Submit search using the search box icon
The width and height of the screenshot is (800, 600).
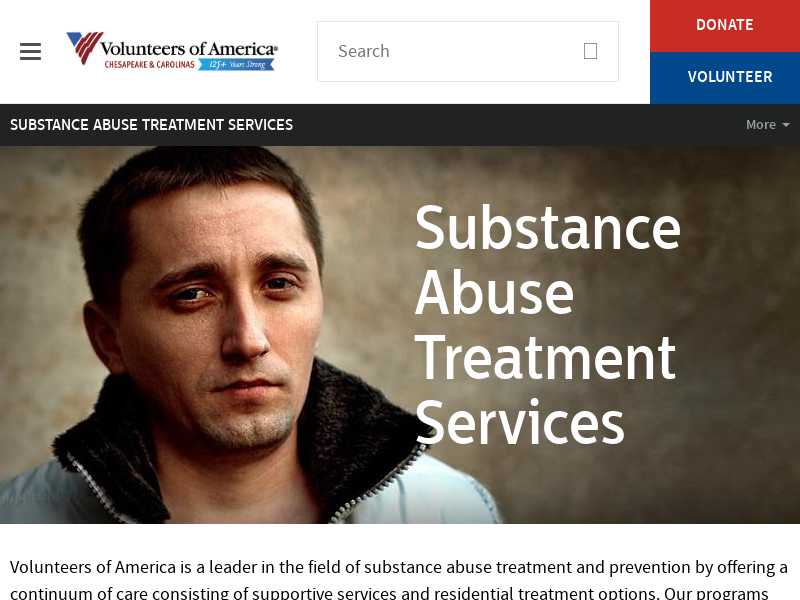coord(590,51)
